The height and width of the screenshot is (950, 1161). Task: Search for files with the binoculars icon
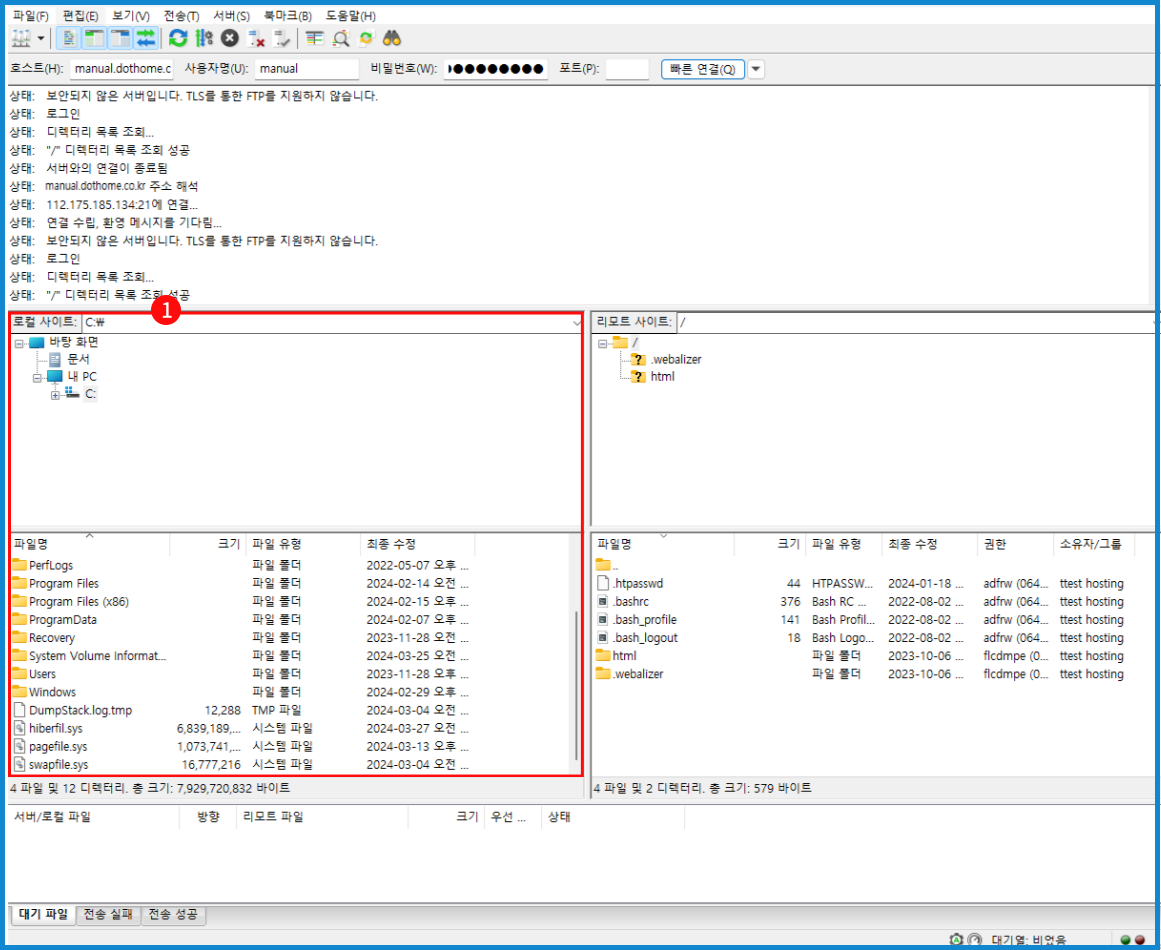click(x=391, y=38)
